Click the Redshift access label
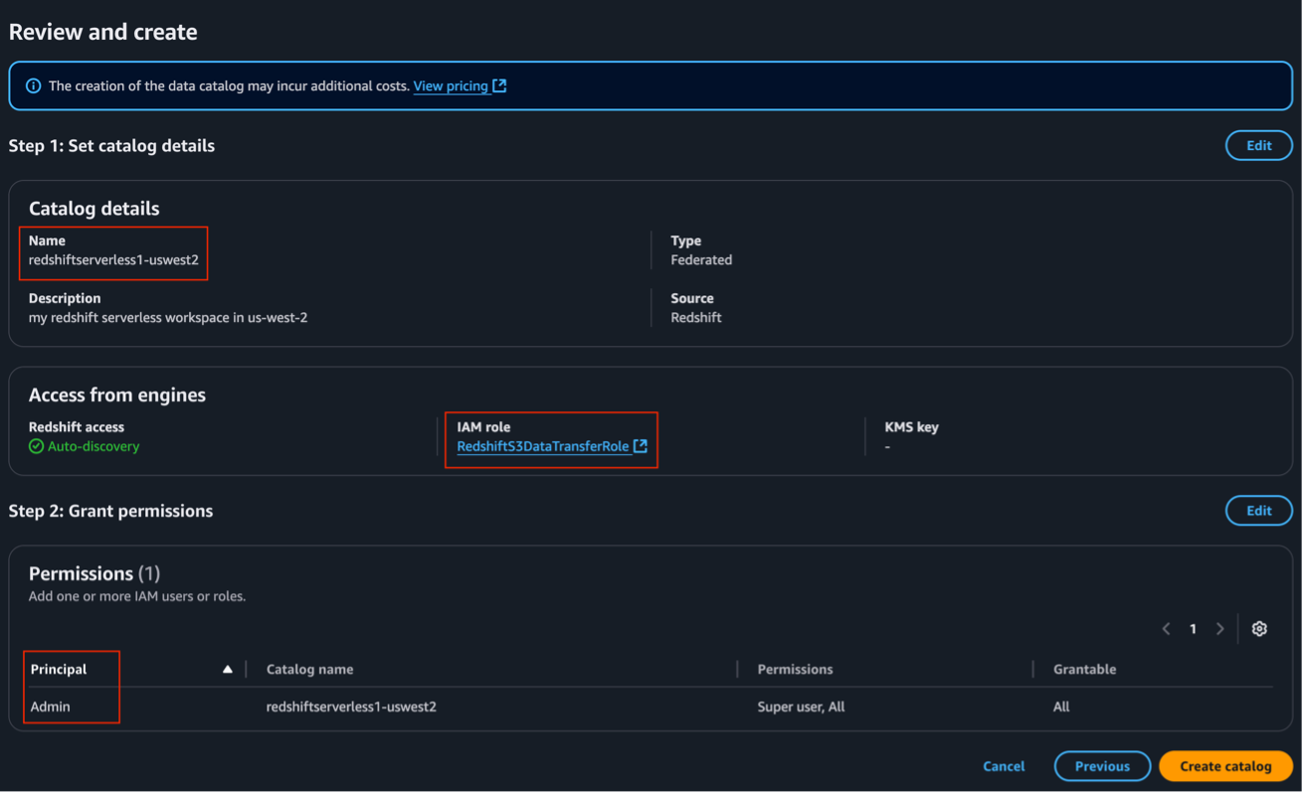1304x794 pixels. pos(76,427)
